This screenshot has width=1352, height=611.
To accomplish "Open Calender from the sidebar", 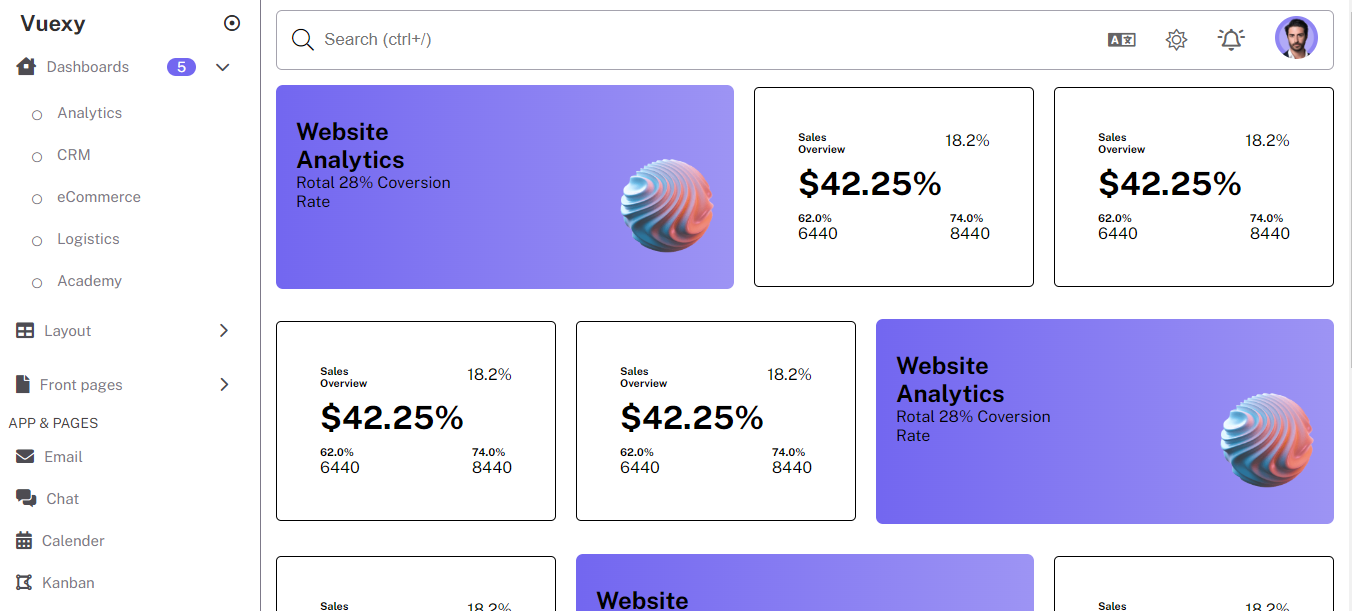I will tap(73, 541).
